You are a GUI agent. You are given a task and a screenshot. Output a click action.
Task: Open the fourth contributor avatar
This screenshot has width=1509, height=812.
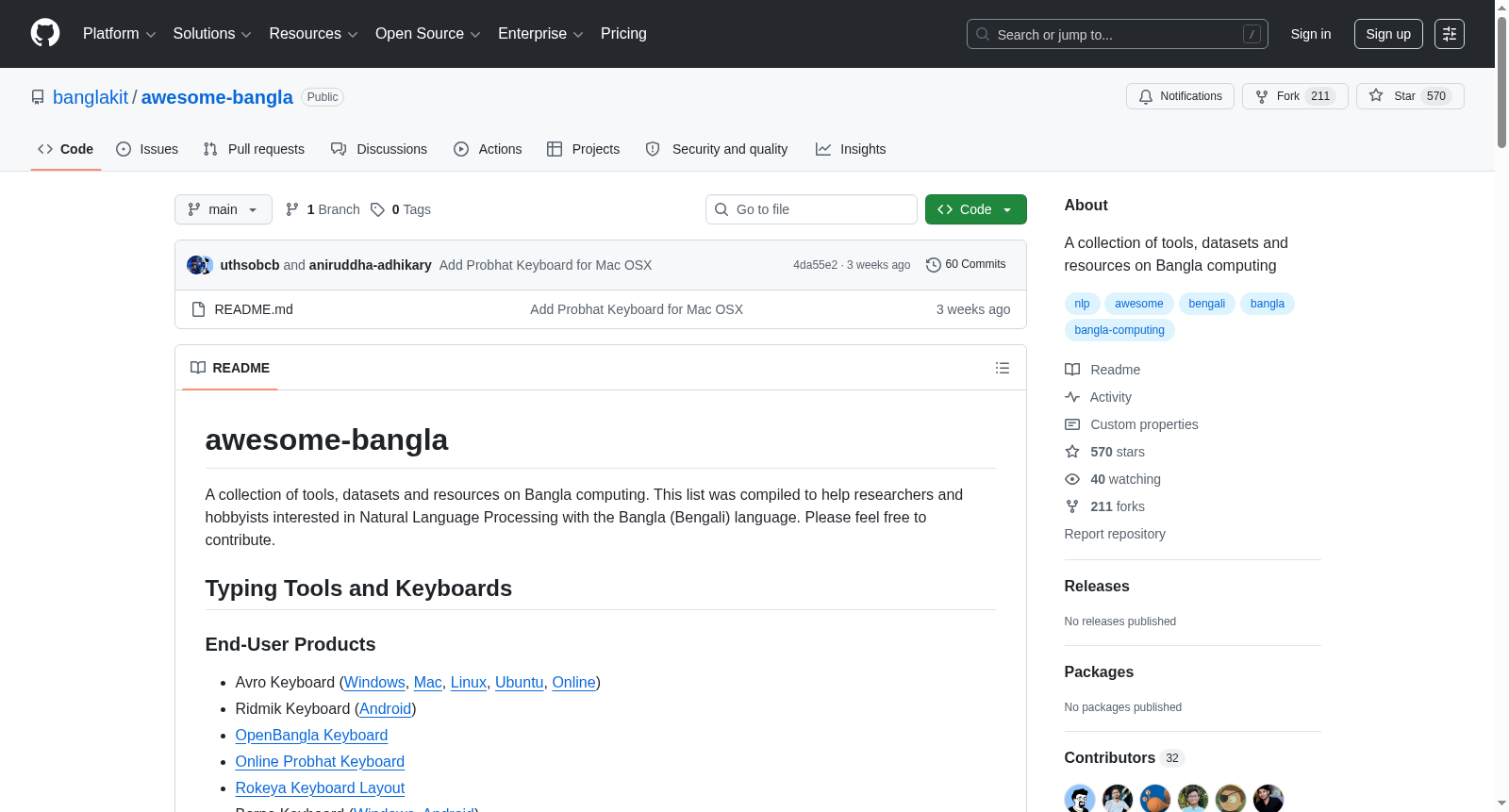click(1193, 798)
